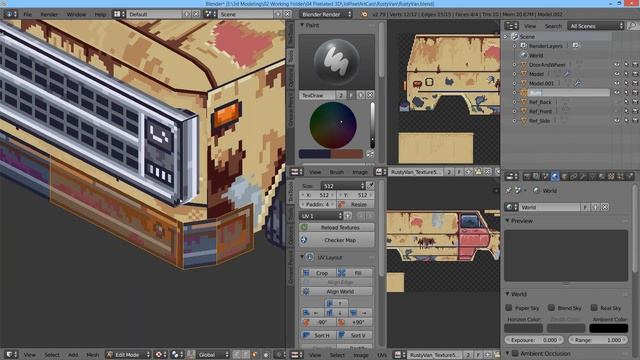Enable the Real Sky checkbox
This screenshot has height=360, width=640.
click(594, 307)
